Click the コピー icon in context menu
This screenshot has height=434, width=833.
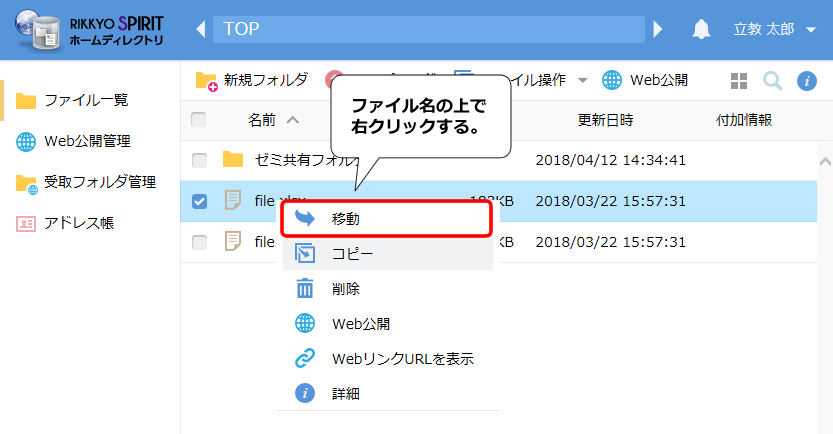click(x=305, y=253)
